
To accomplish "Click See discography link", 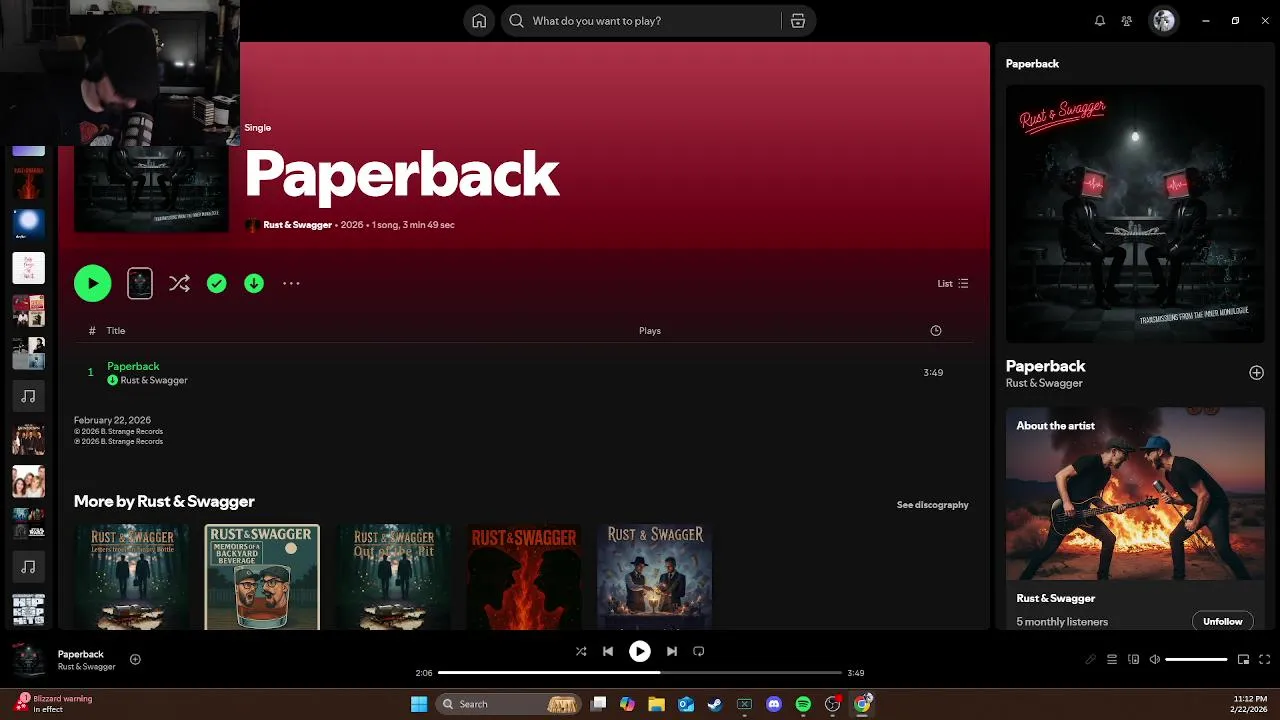I will pos(933,505).
